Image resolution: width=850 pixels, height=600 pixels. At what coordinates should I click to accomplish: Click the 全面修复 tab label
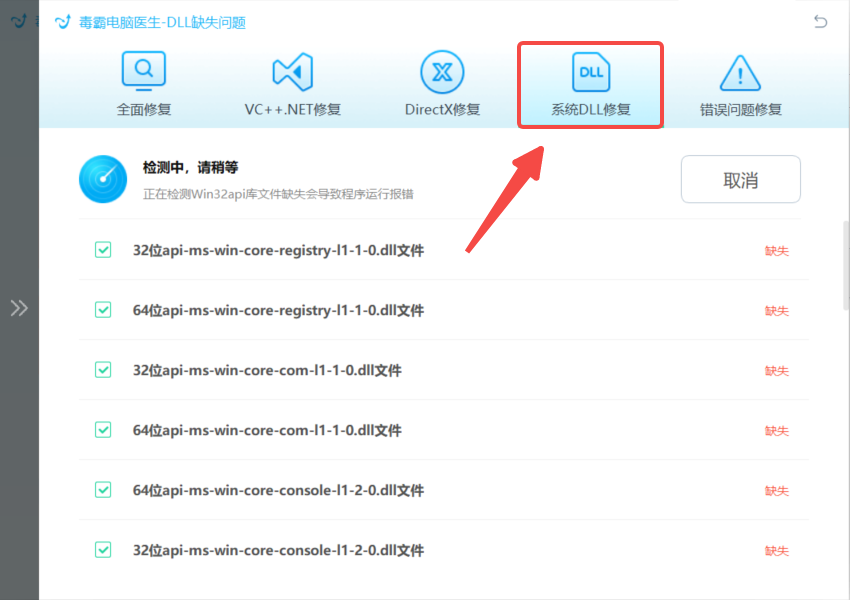pos(144,109)
